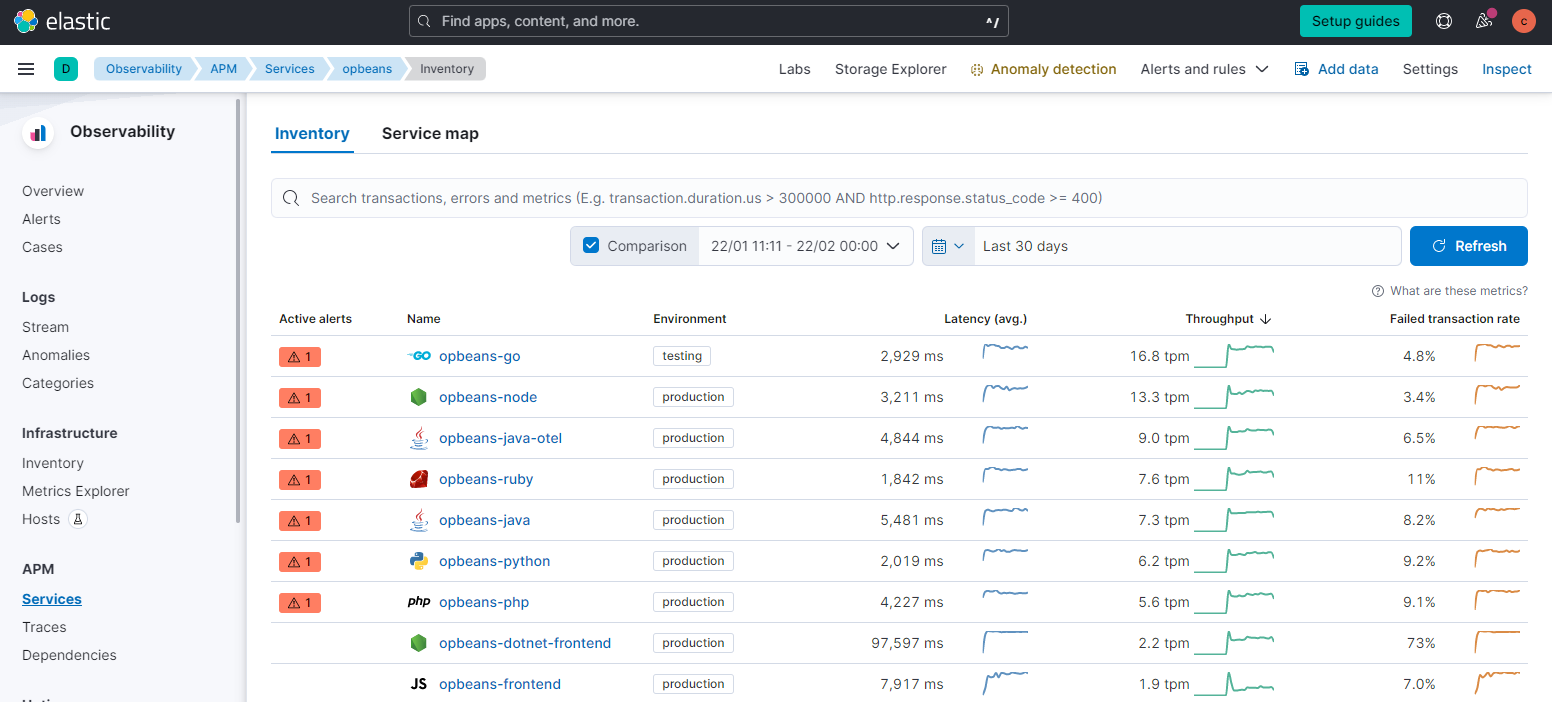Switch to the Service map tab
Image resolution: width=1552 pixels, height=702 pixels.
pyautogui.click(x=430, y=134)
